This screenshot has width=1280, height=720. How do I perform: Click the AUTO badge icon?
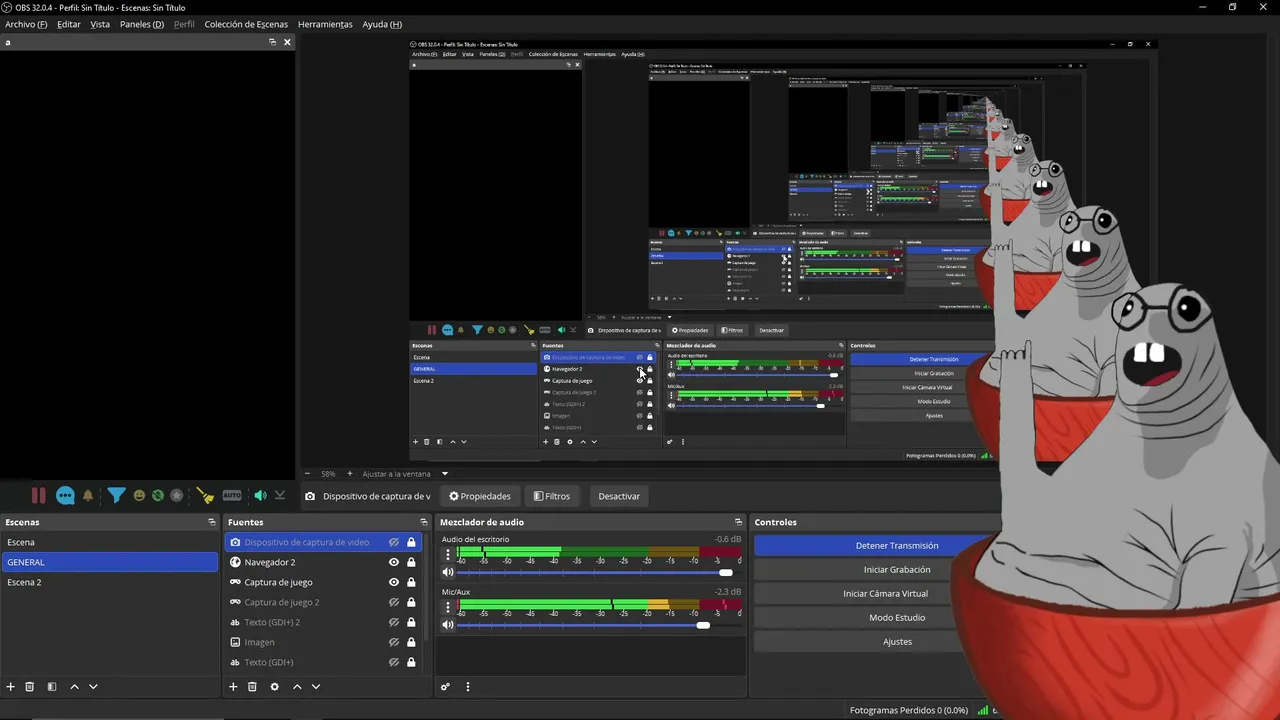coord(232,496)
